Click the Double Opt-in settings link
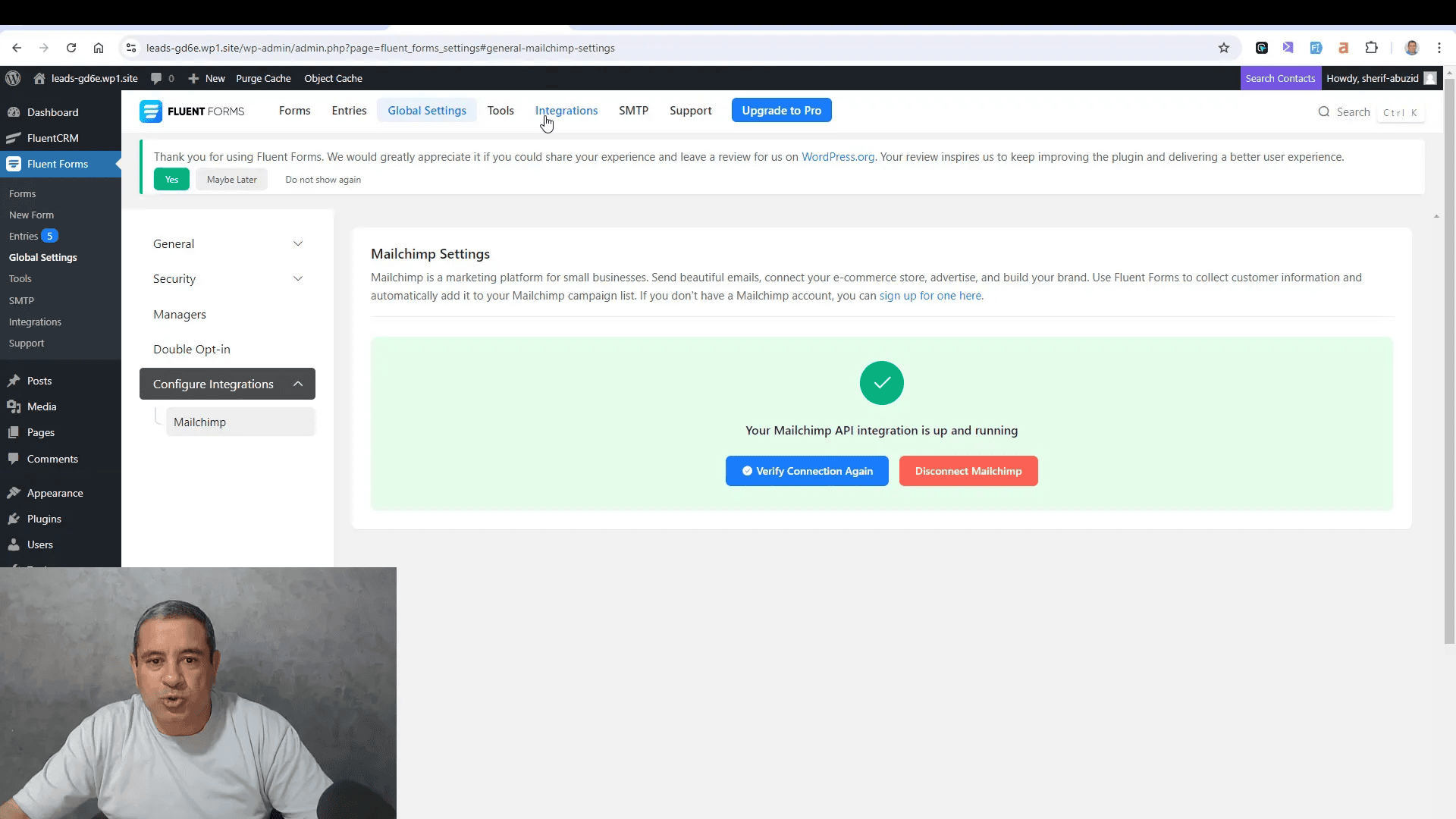Viewport: 1456px width, 819px height. pyautogui.click(x=192, y=349)
